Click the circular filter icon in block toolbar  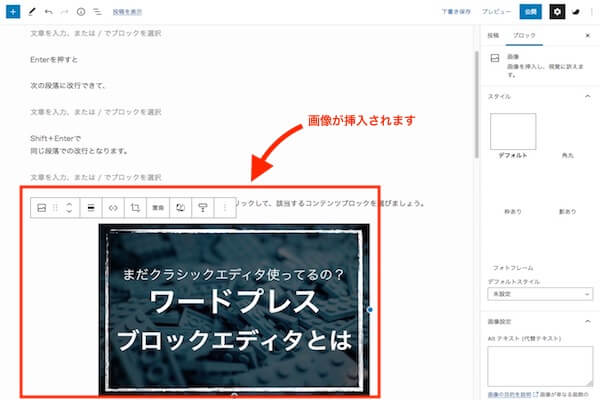pos(180,207)
